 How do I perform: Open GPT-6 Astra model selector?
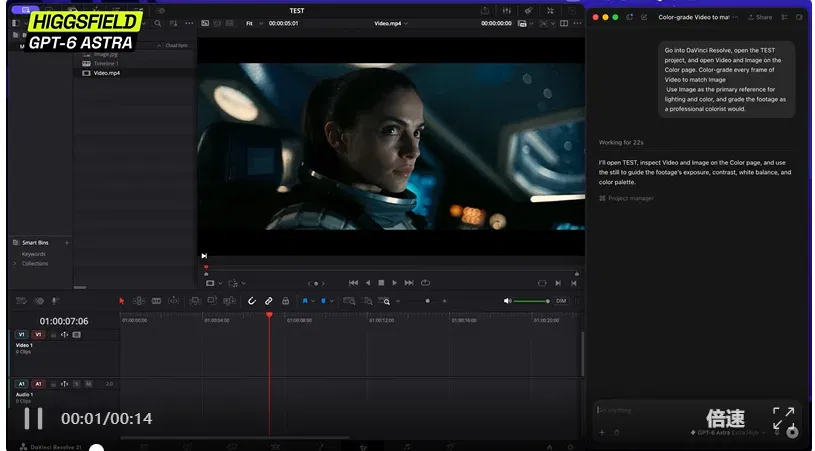pos(729,432)
